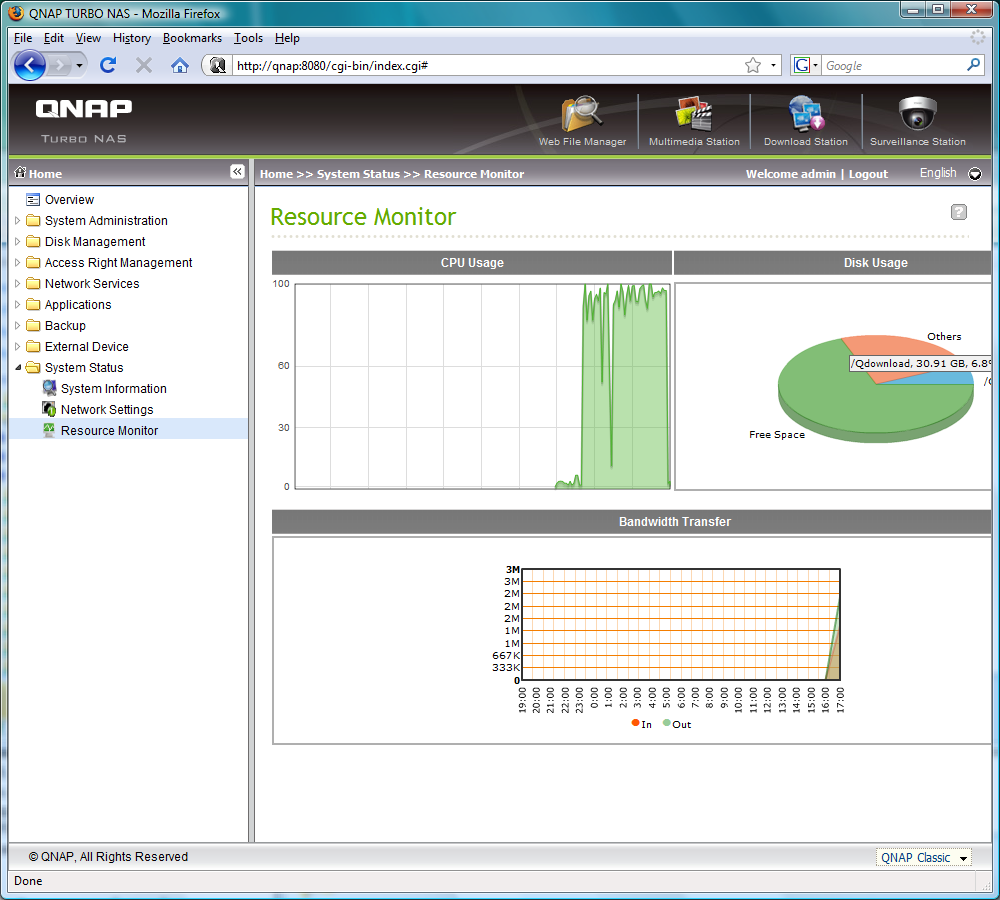Screen dimensions: 1000x900
Task: Click Home in the breadcrumb
Action: point(276,173)
